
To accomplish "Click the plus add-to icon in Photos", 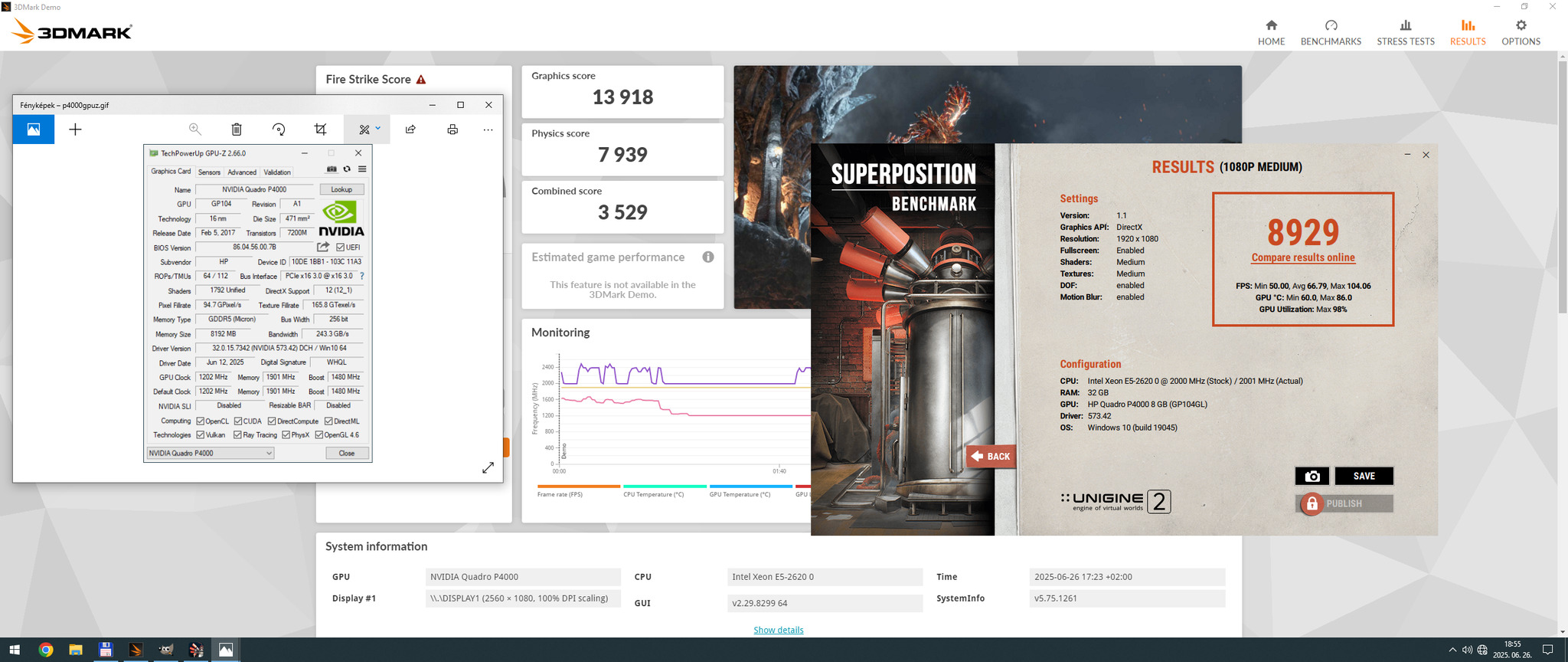I will click(x=75, y=129).
